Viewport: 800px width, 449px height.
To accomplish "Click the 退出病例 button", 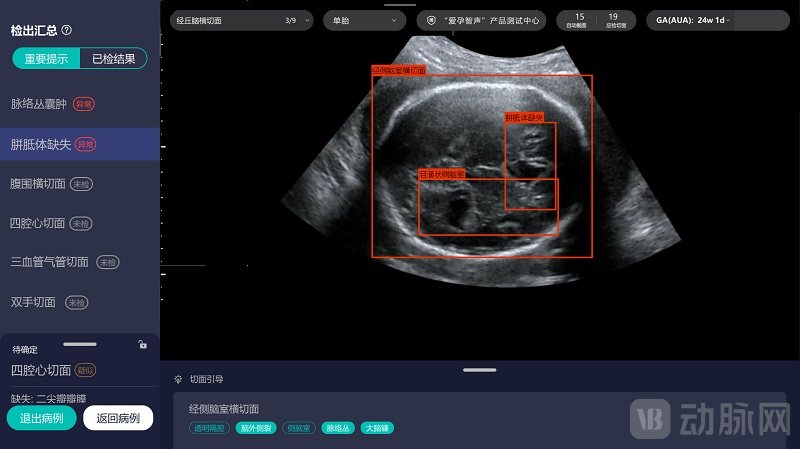I will tap(41, 418).
